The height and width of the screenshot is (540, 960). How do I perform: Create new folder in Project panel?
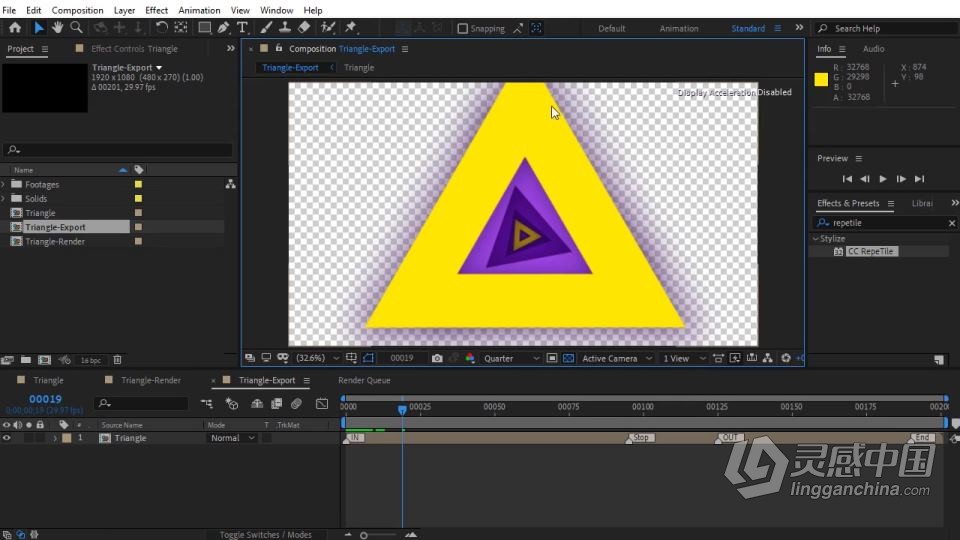coord(26,360)
